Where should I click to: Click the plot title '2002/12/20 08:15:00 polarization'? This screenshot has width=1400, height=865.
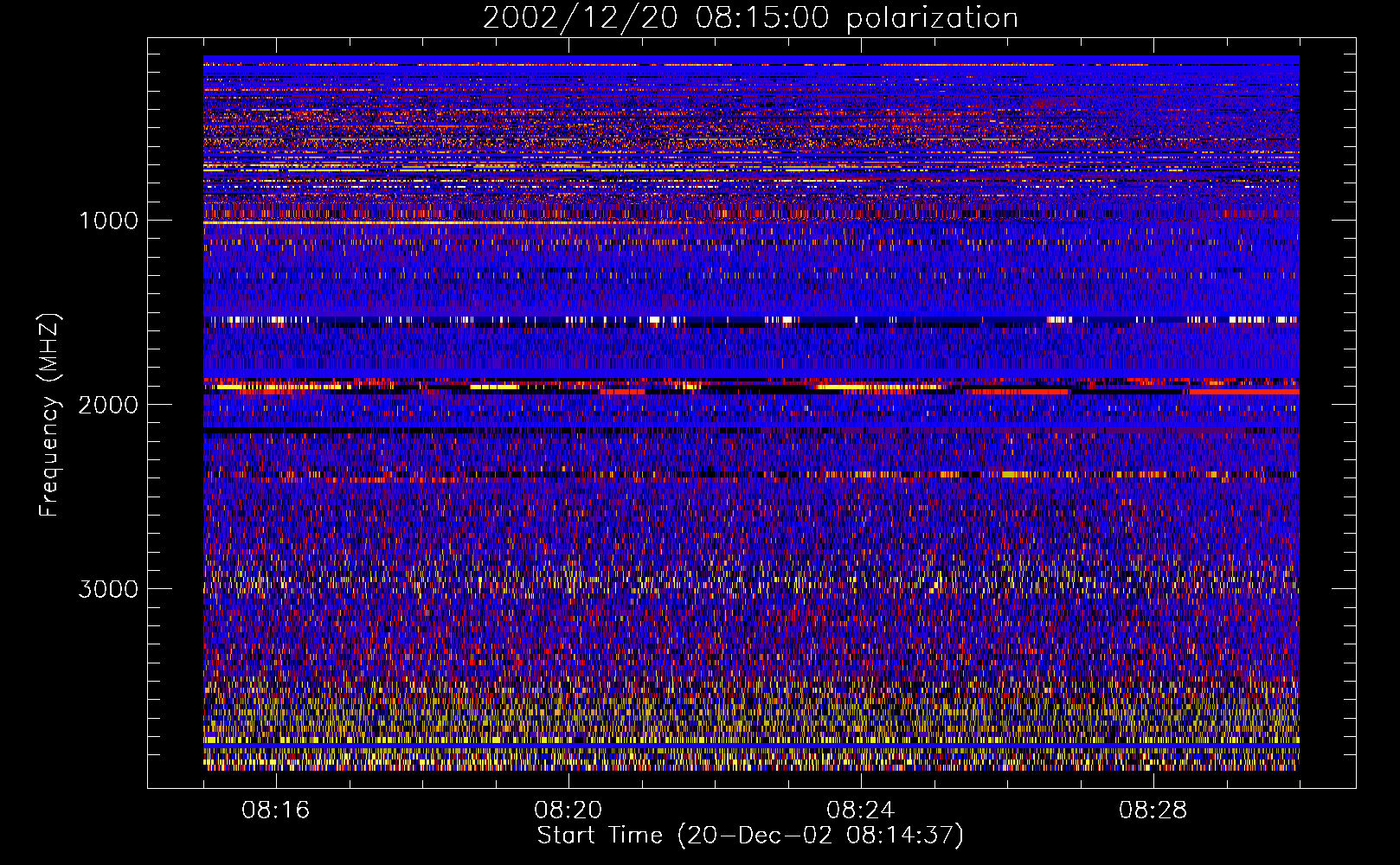[x=750, y=18]
